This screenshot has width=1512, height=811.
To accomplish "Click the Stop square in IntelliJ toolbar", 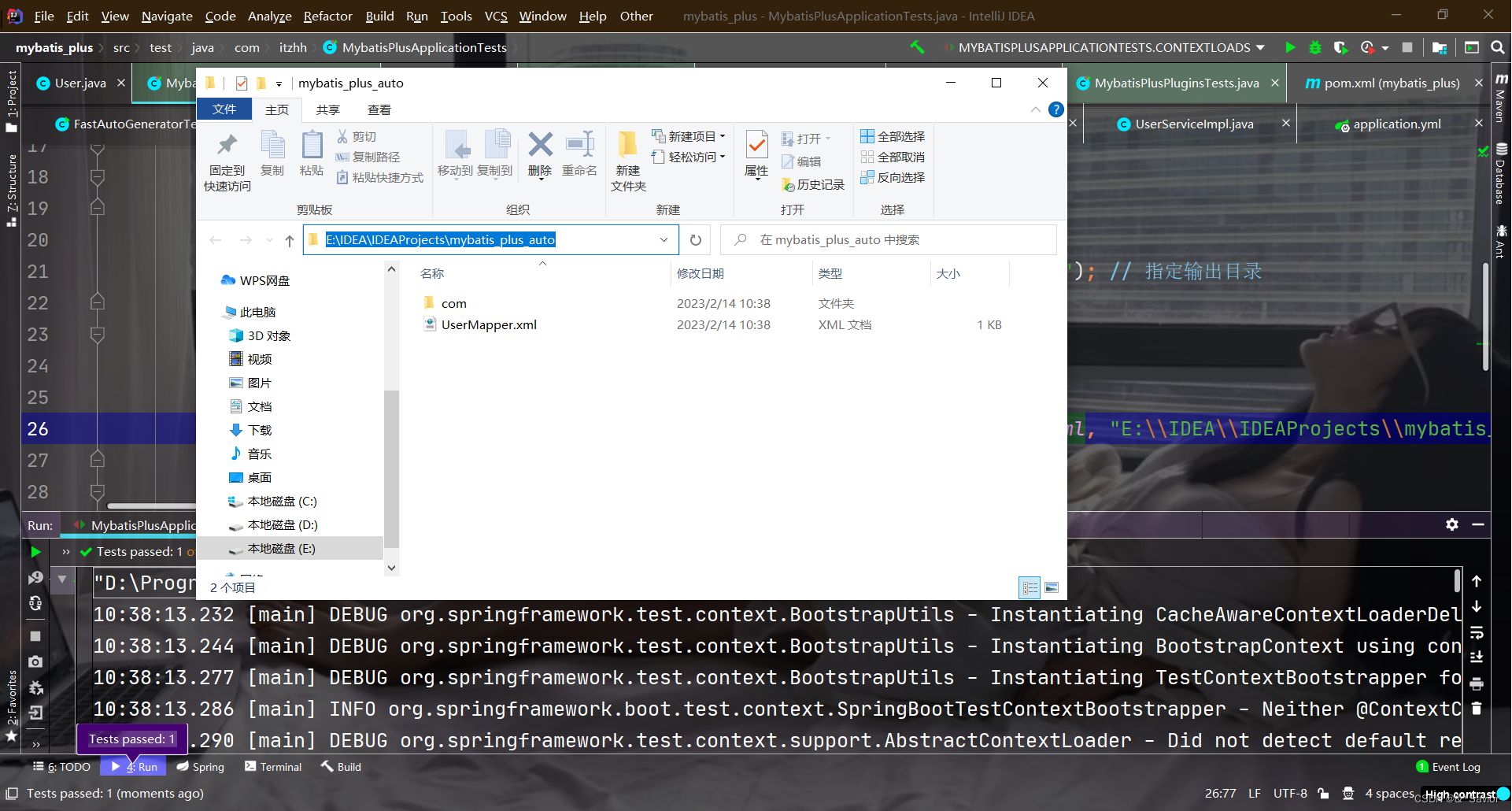I will [1407, 47].
